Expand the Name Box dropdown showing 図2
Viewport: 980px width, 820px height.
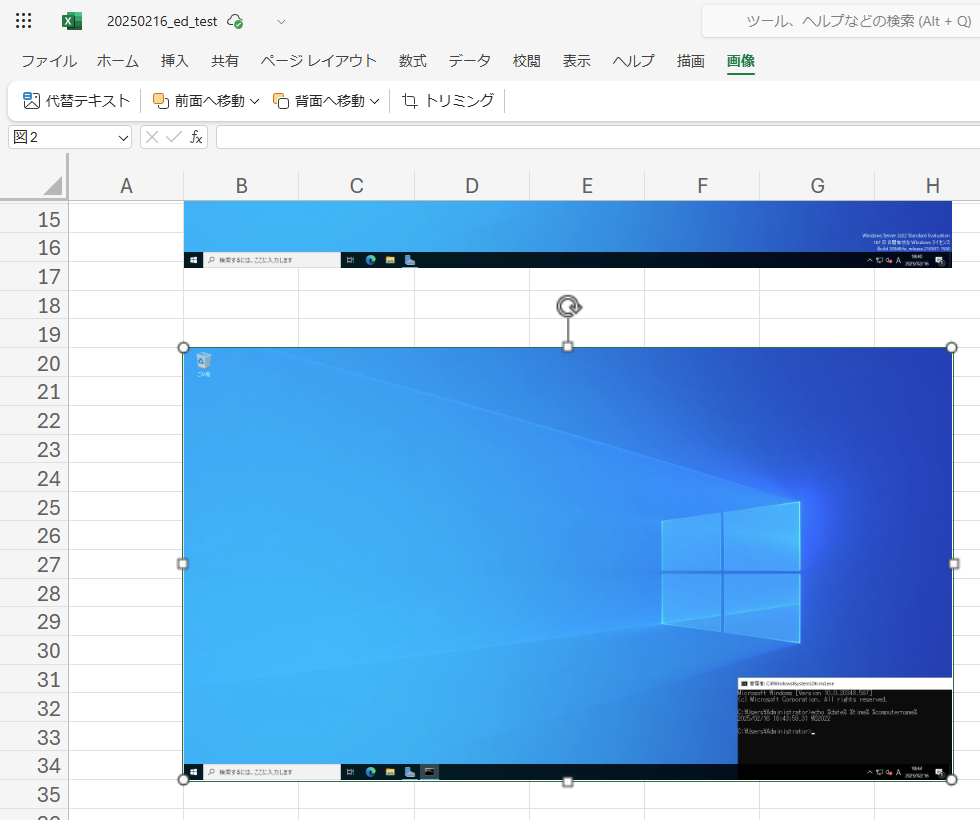(123, 138)
